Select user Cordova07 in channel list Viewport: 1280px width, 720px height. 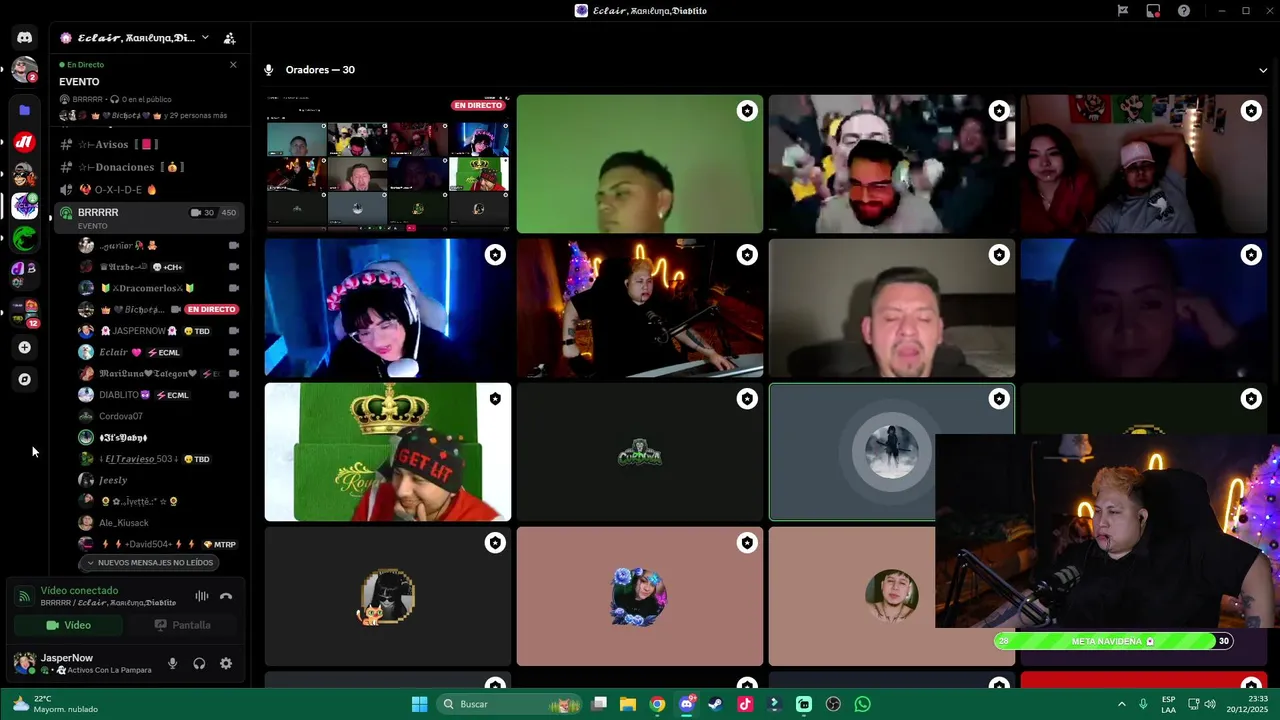point(159,416)
